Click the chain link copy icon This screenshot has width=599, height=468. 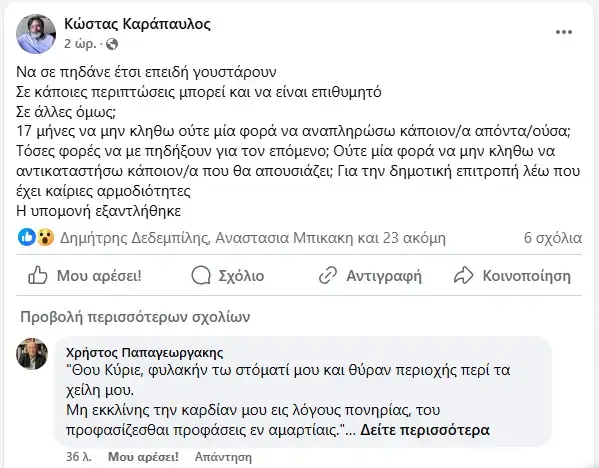(328, 275)
